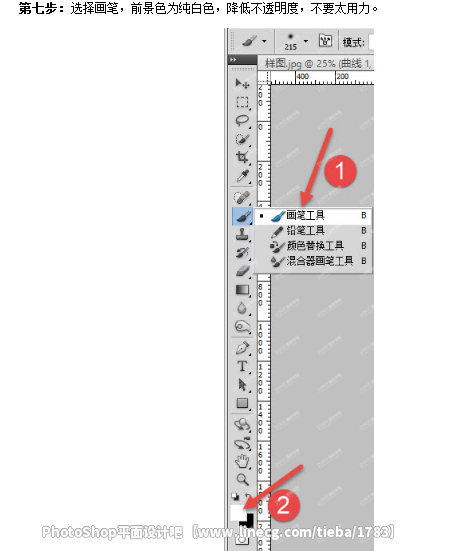
Task: Toggle the brush panel button
Action: click(325, 41)
